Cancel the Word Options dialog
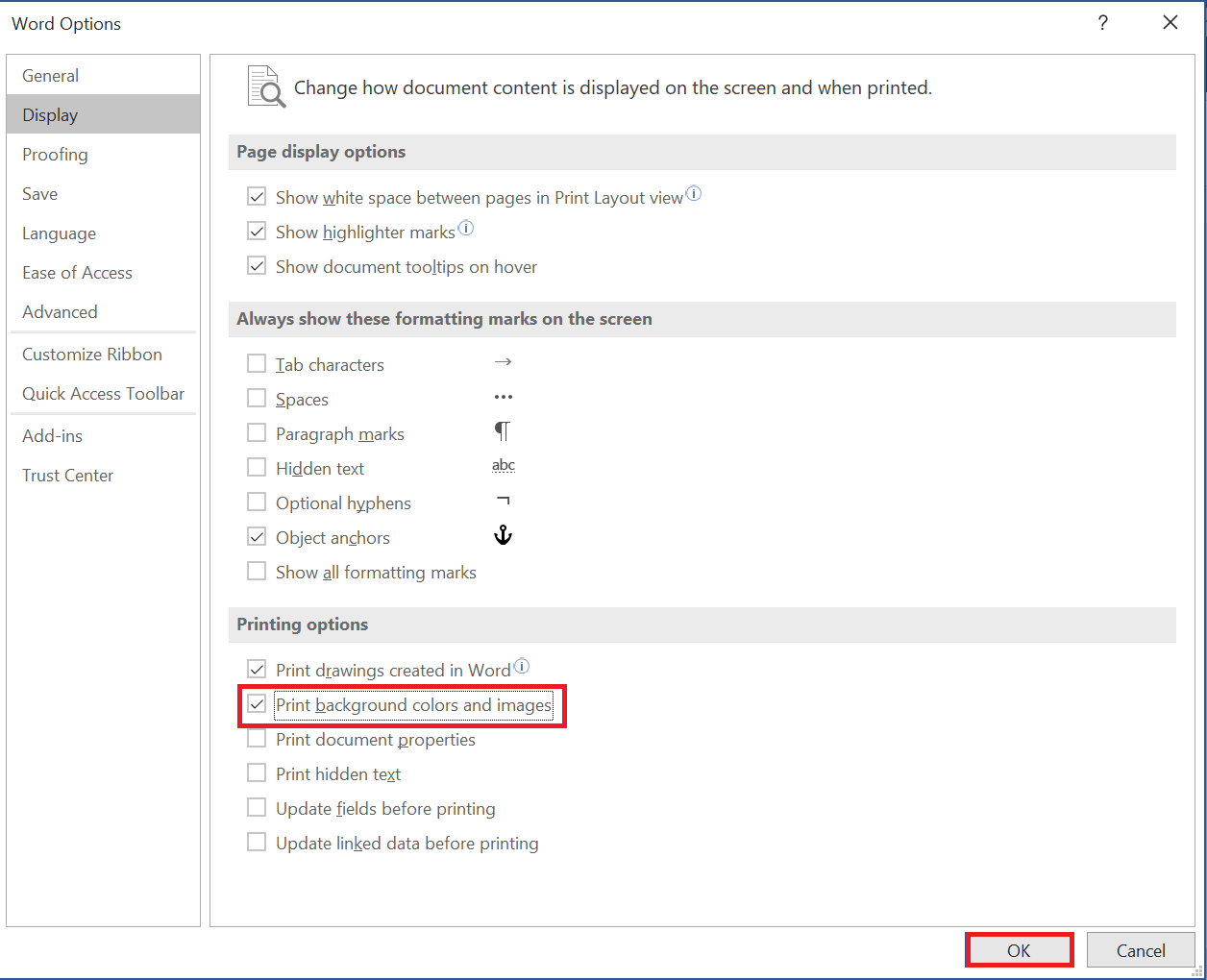 point(1141,950)
